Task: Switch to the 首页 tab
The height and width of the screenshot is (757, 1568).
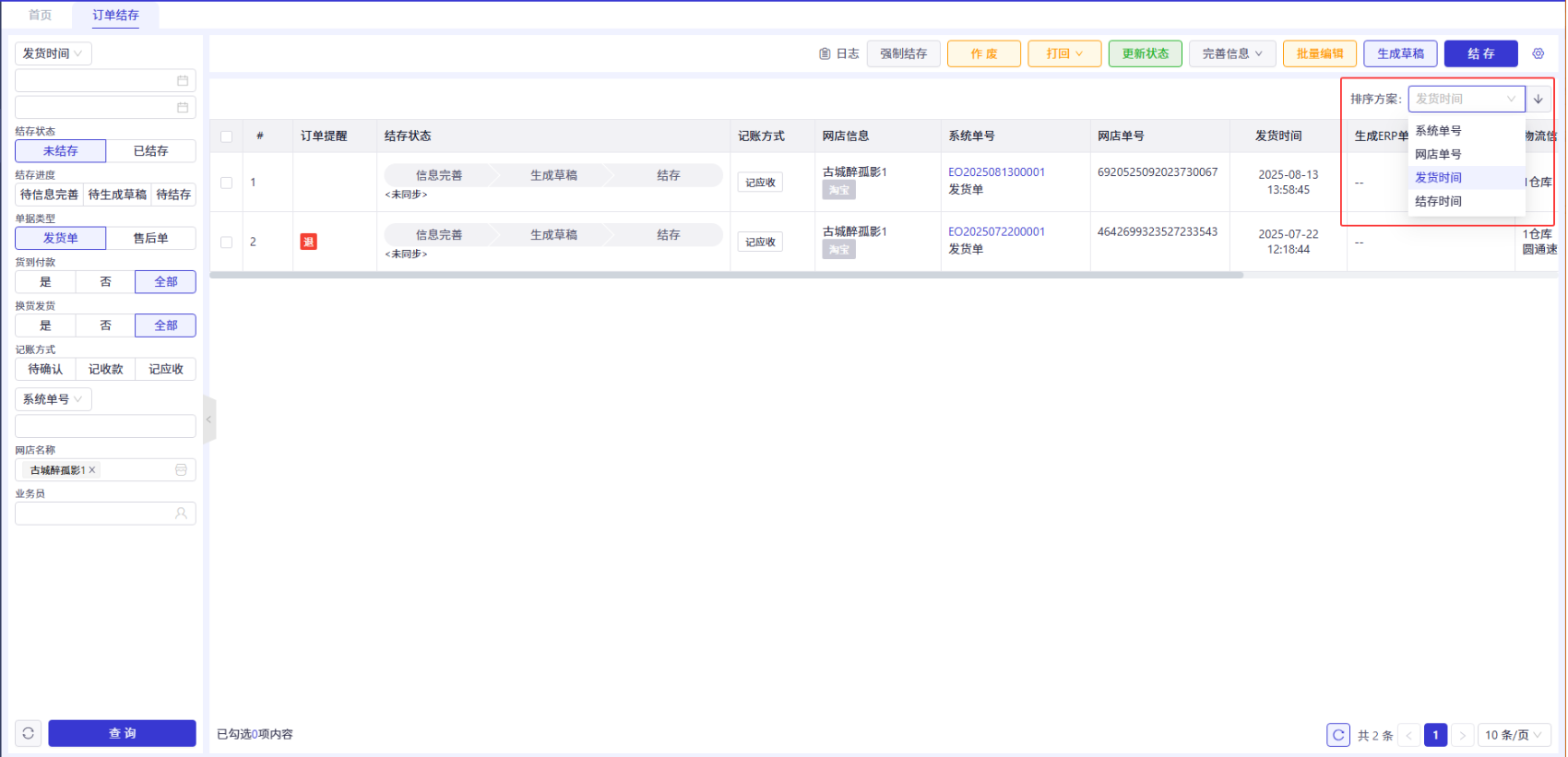Action: [x=41, y=15]
